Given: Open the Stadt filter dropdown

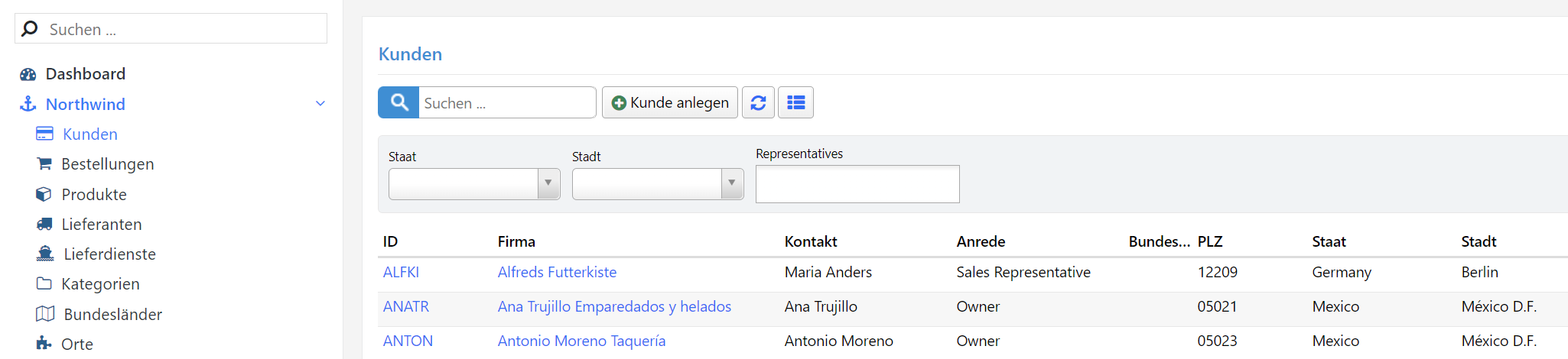Looking at the screenshot, I should pos(731,183).
